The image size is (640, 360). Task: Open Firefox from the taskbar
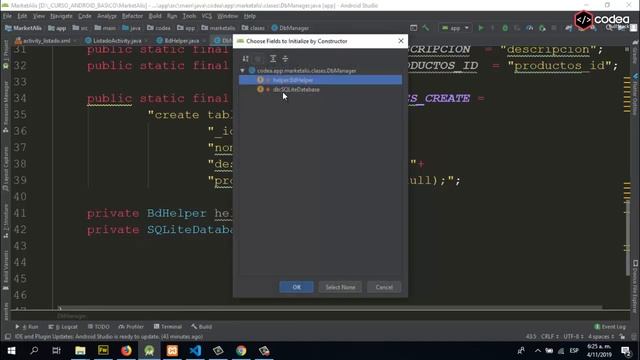(x=126, y=351)
